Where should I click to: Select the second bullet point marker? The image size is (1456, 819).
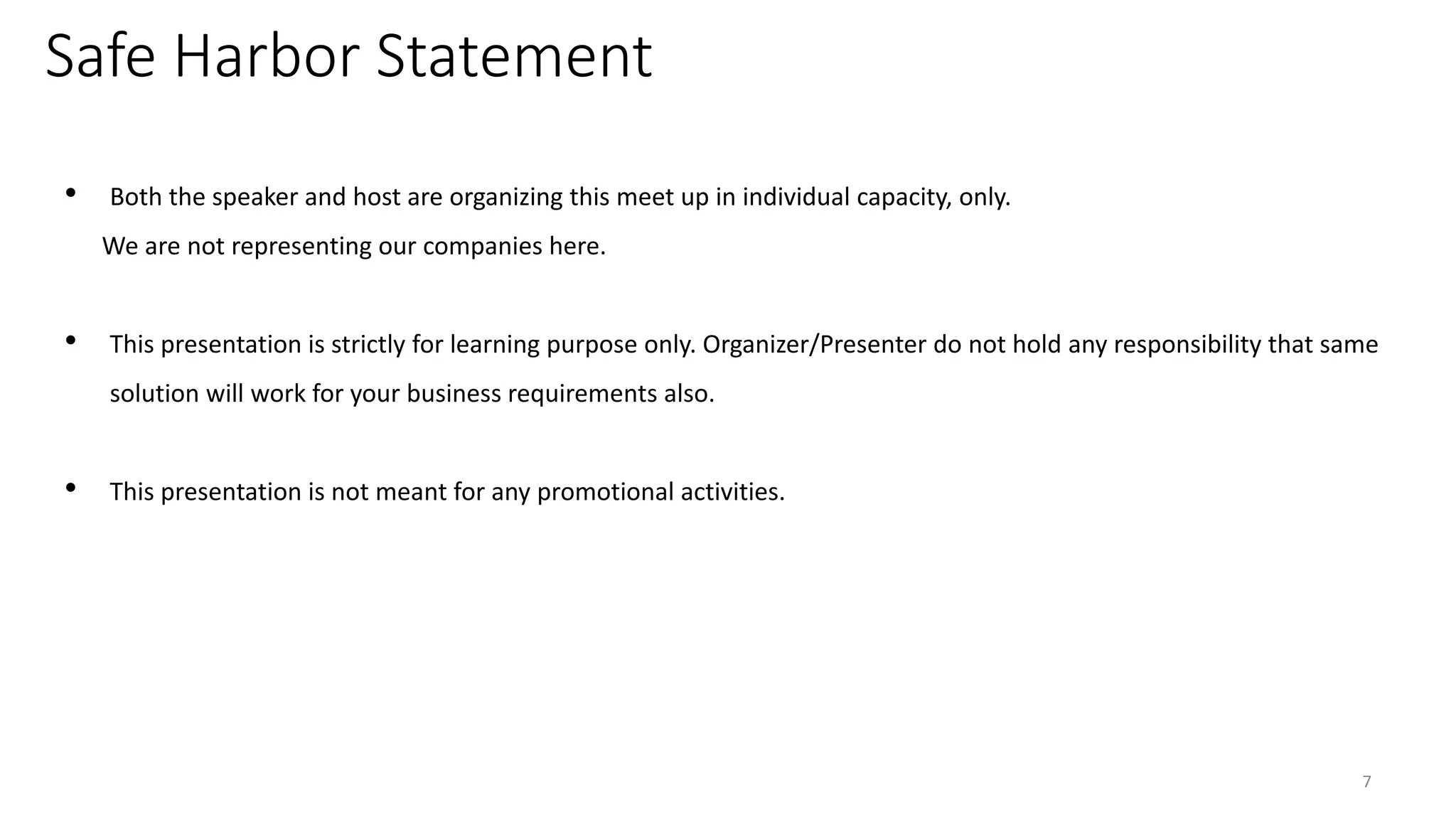pos(70,340)
